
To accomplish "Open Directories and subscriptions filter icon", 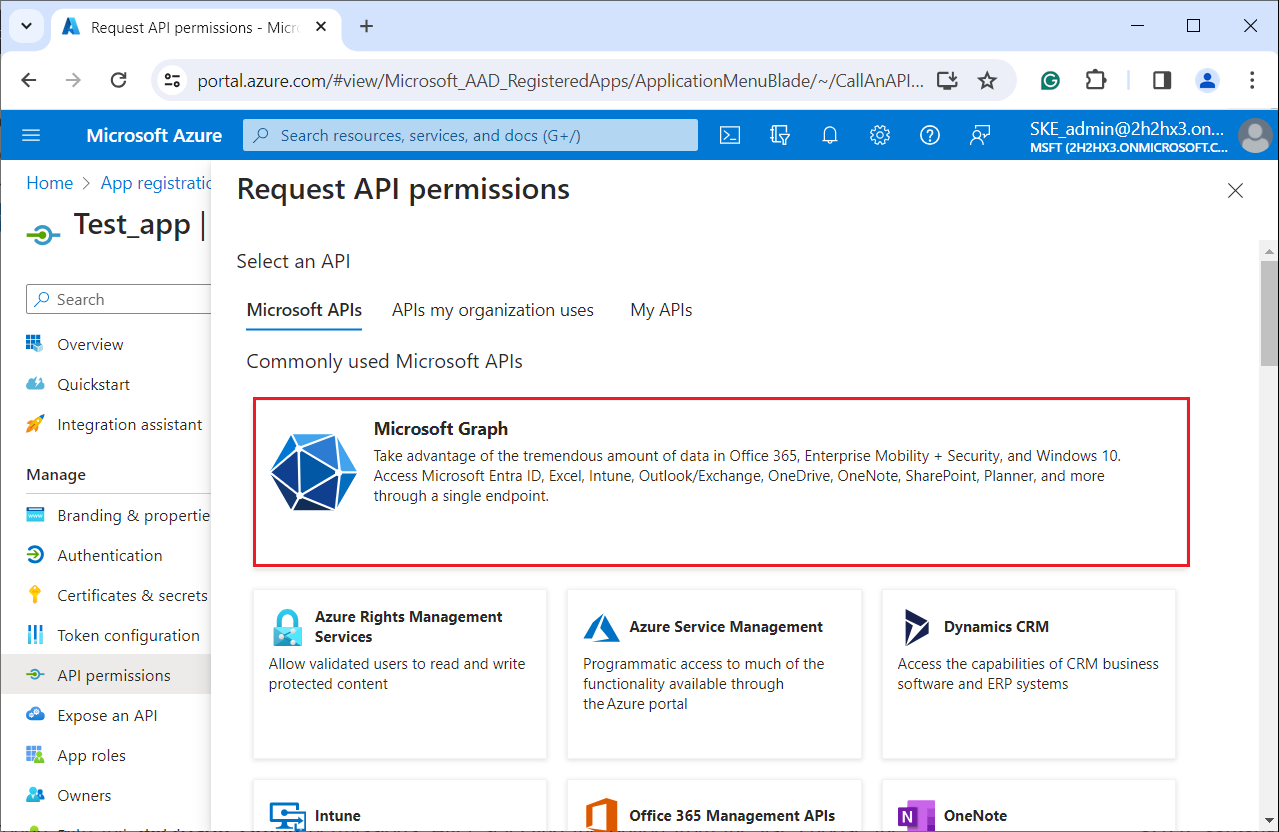I will pyautogui.click(x=780, y=135).
